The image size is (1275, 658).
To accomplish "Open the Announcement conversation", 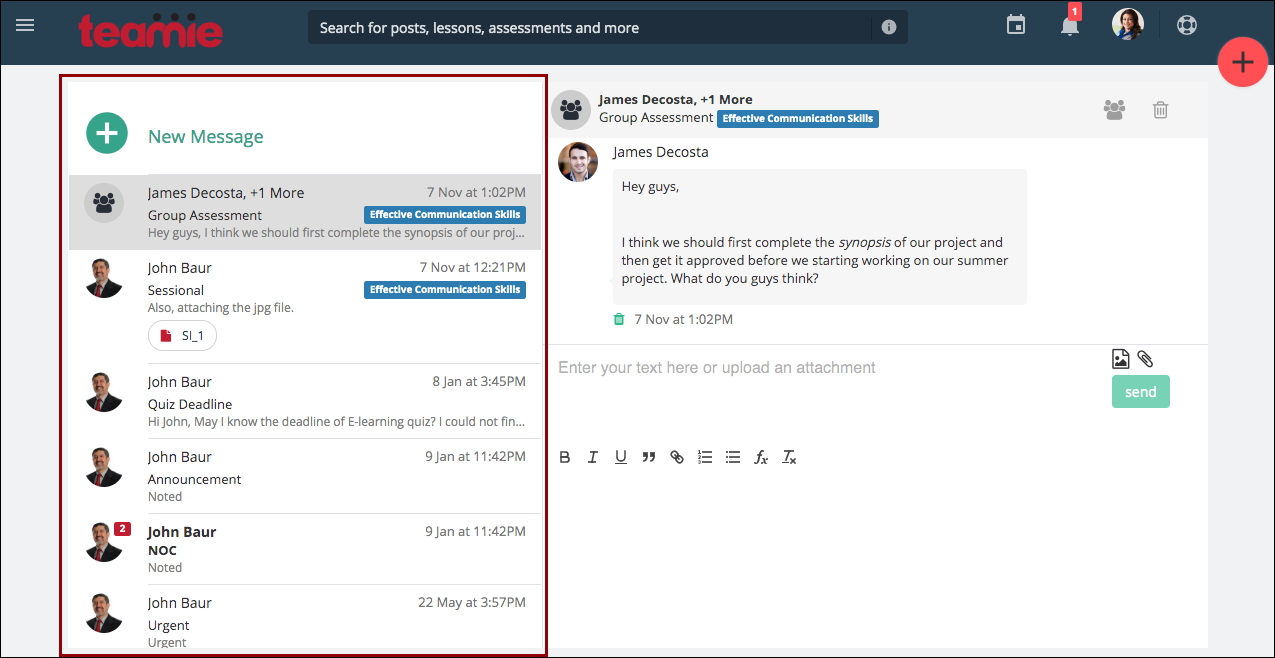I will click(305, 476).
